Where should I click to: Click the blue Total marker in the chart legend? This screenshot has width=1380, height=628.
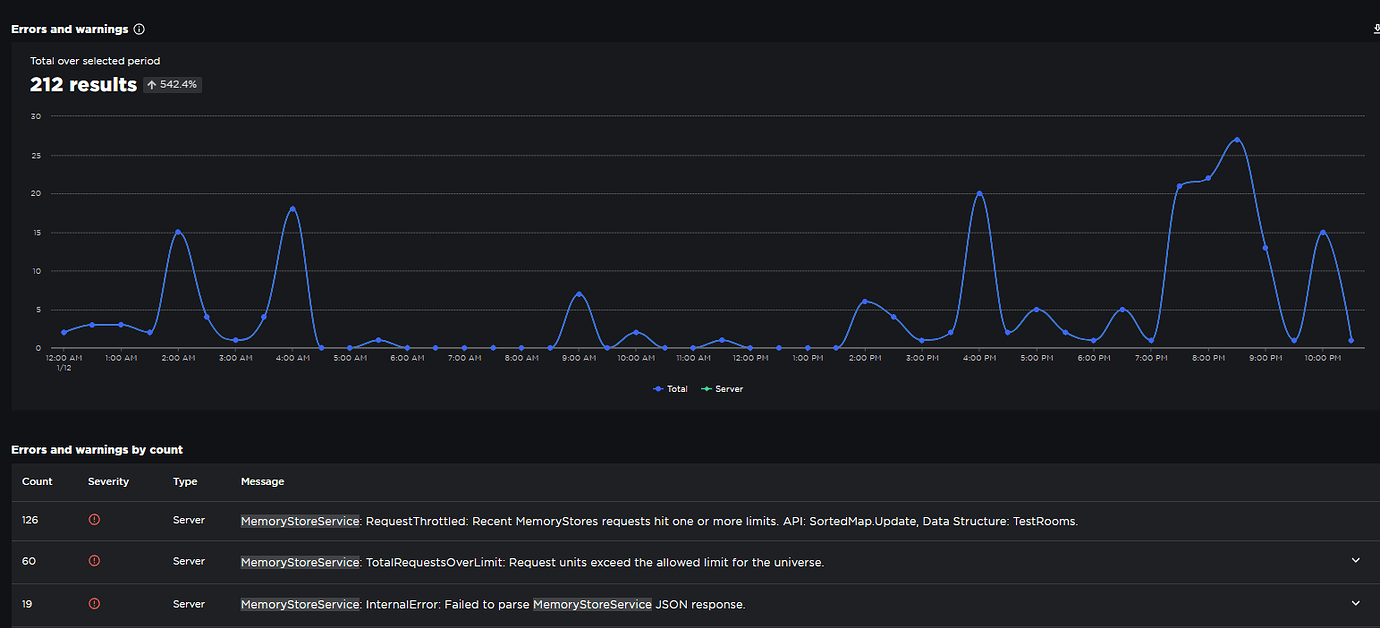[657, 388]
